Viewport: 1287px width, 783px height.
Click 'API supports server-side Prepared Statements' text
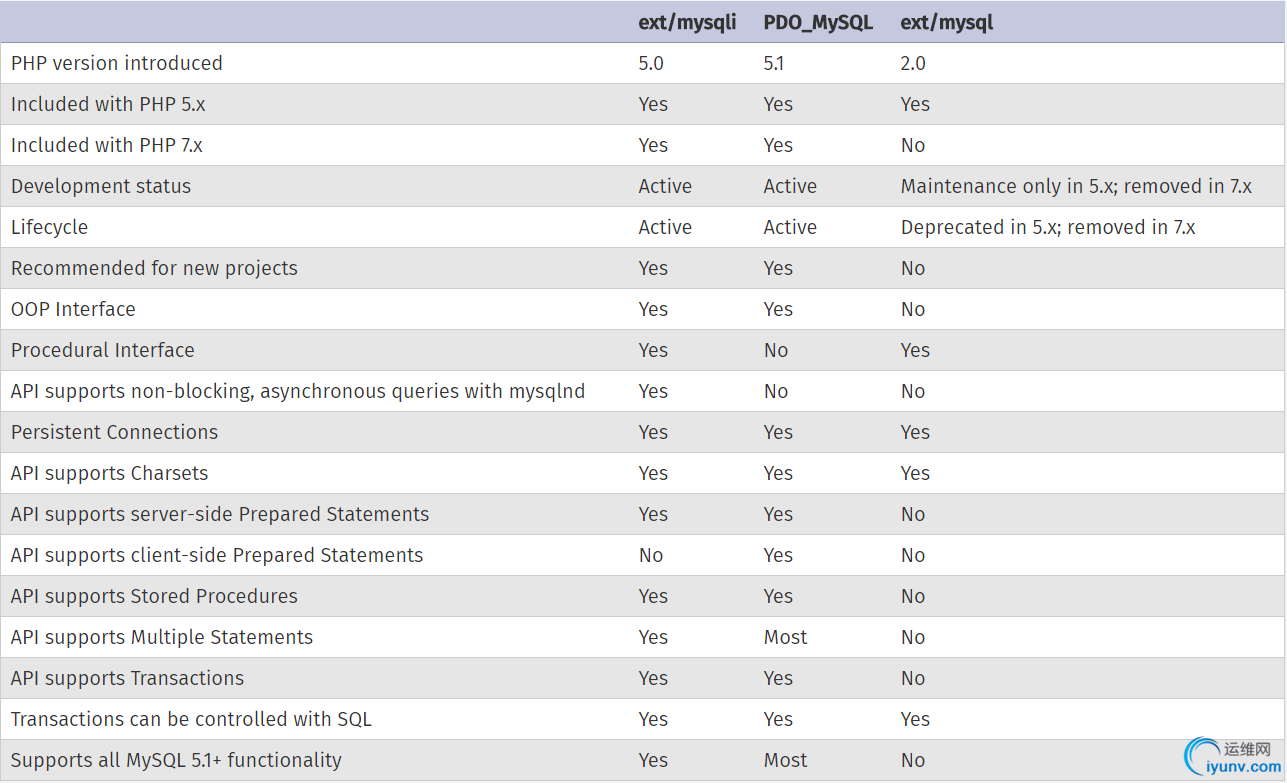(220, 514)
